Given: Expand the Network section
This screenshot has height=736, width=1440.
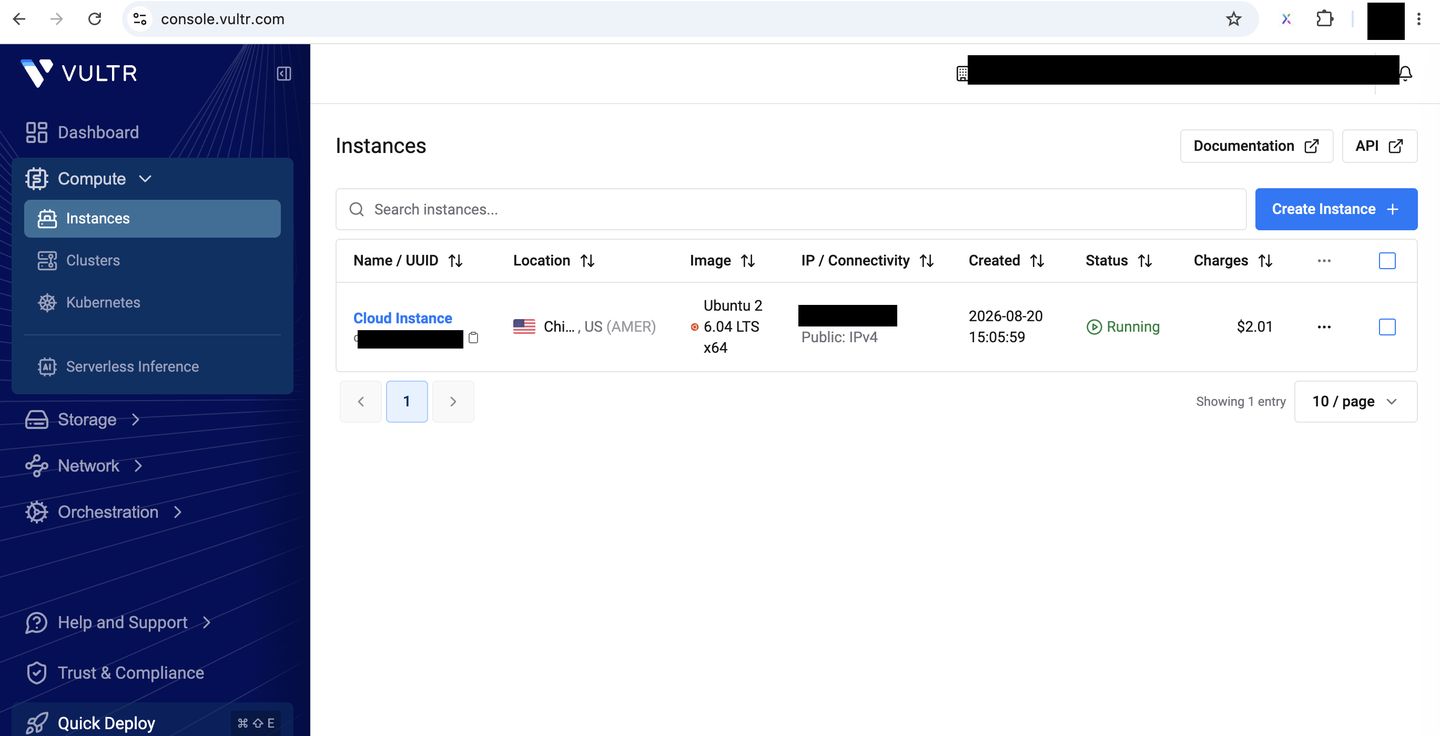Looking at the screenshot, I should pyautogui.click(x=85, y=466).
